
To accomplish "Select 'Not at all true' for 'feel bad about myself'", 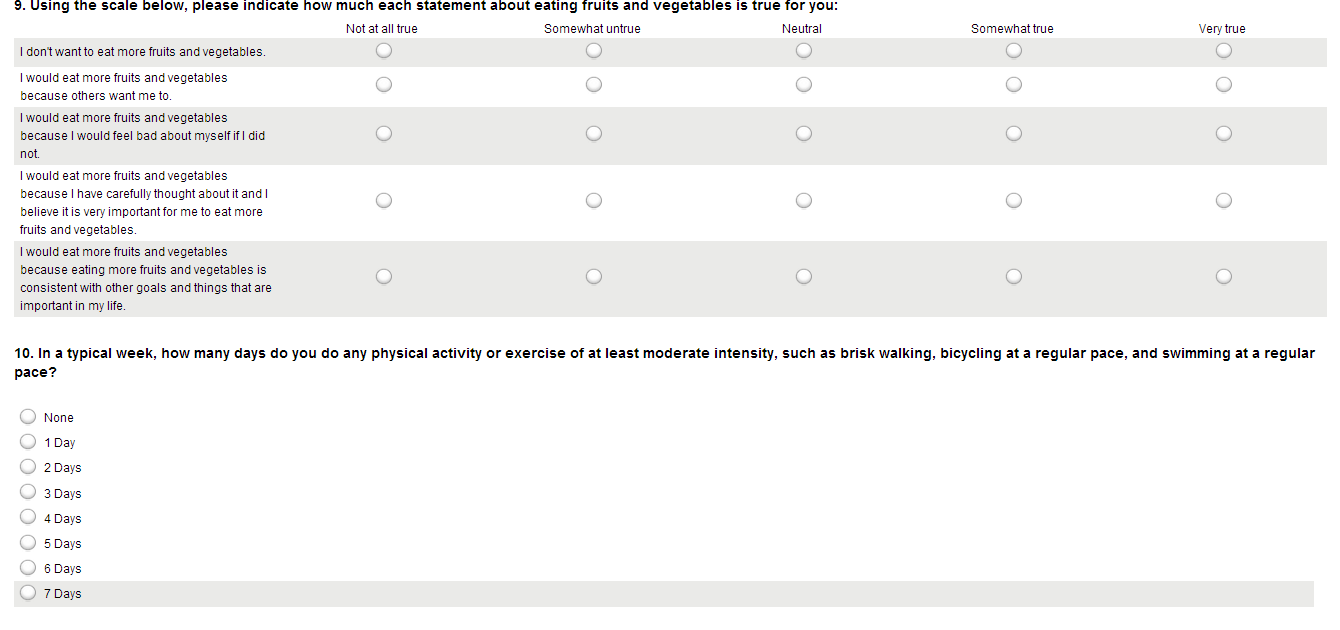I will pyautogui.click(x=384, y=133).
